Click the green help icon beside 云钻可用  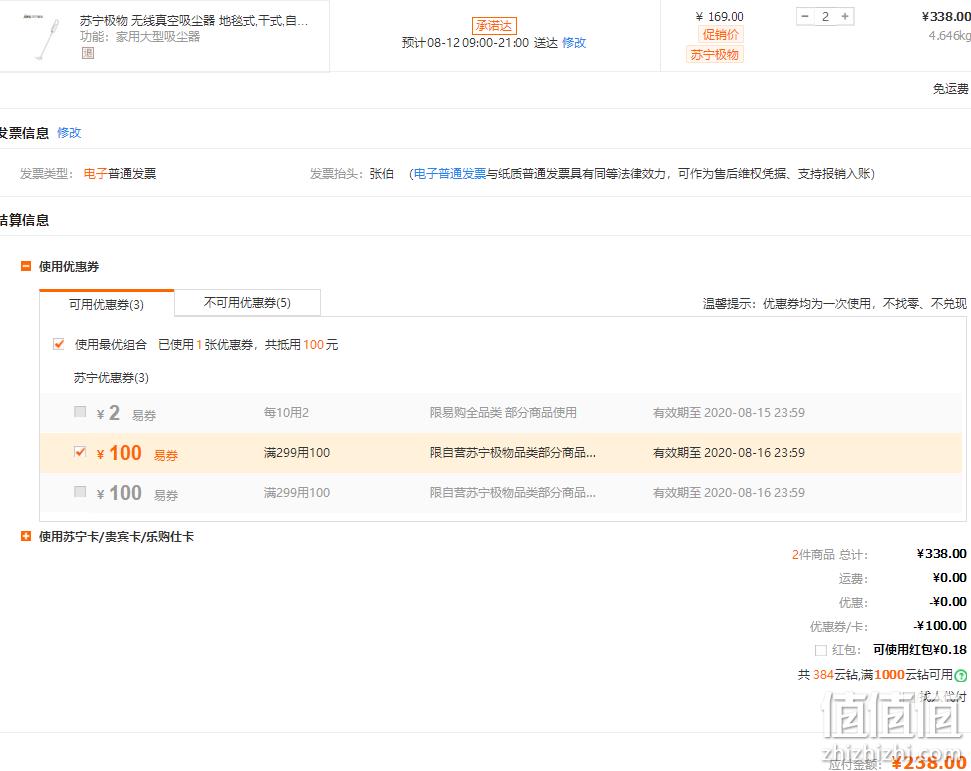coord(960,676)
